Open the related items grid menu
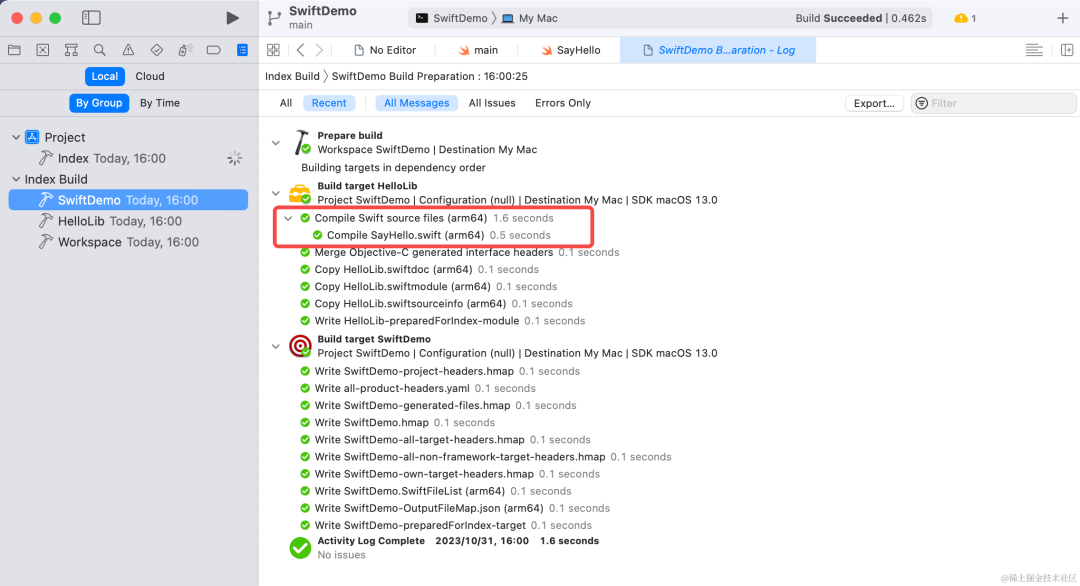Image resolution: width=1080 pixels, height=586 pixels. pos(273,50)
